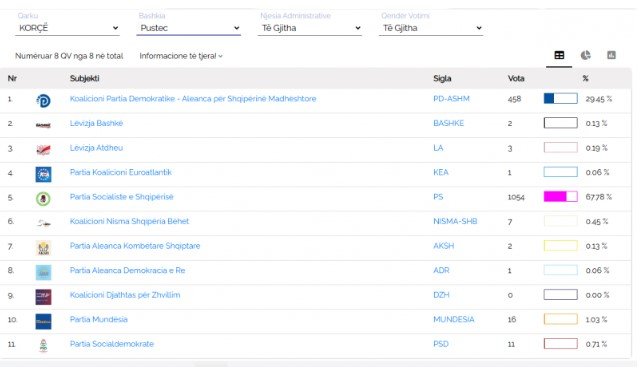Screen dimensions: 640x376
Task: Click the magenta PS percentage bar
Action: click(560, 196)
